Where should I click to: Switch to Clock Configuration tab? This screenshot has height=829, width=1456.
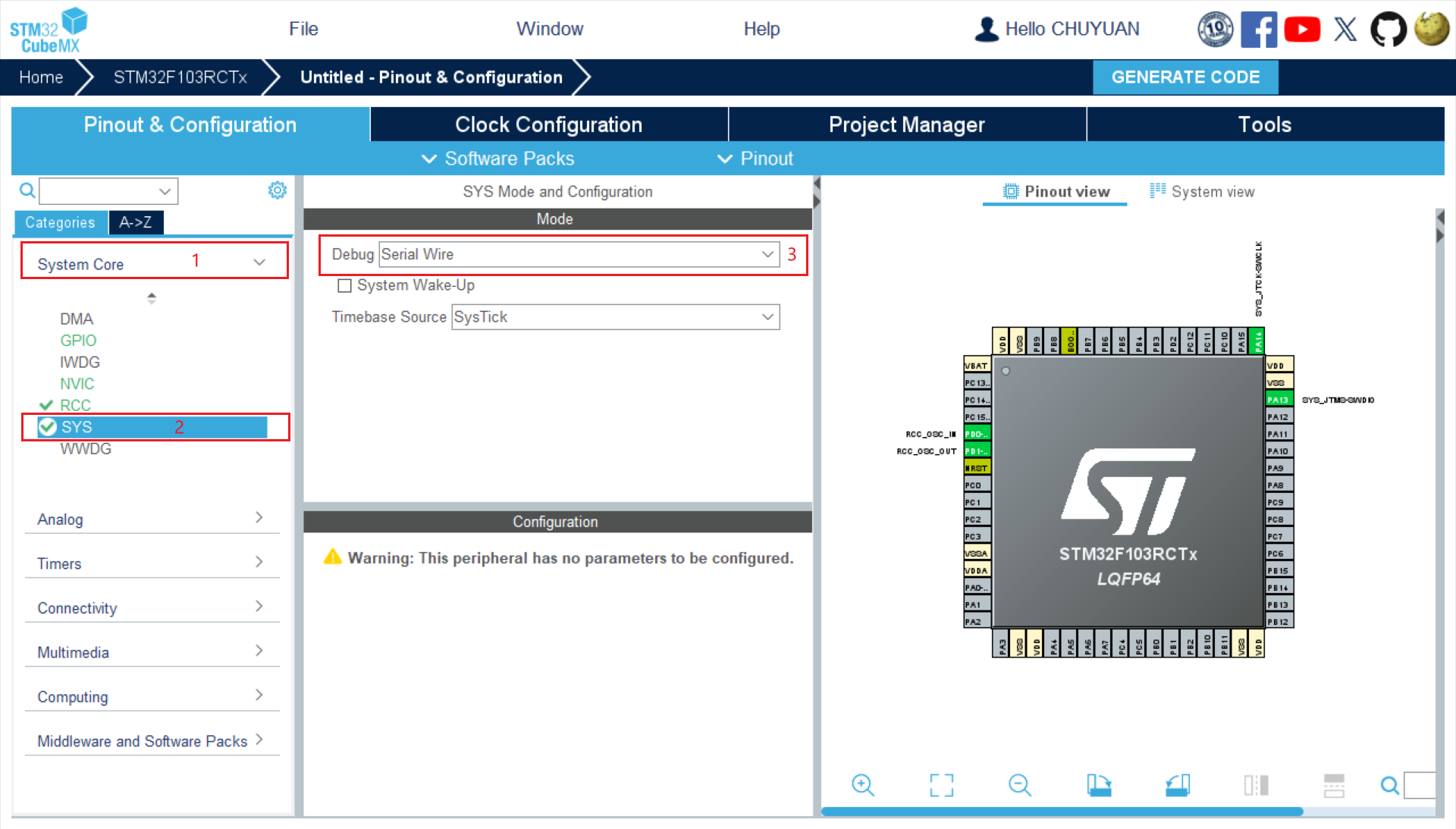tap(548, 124)
